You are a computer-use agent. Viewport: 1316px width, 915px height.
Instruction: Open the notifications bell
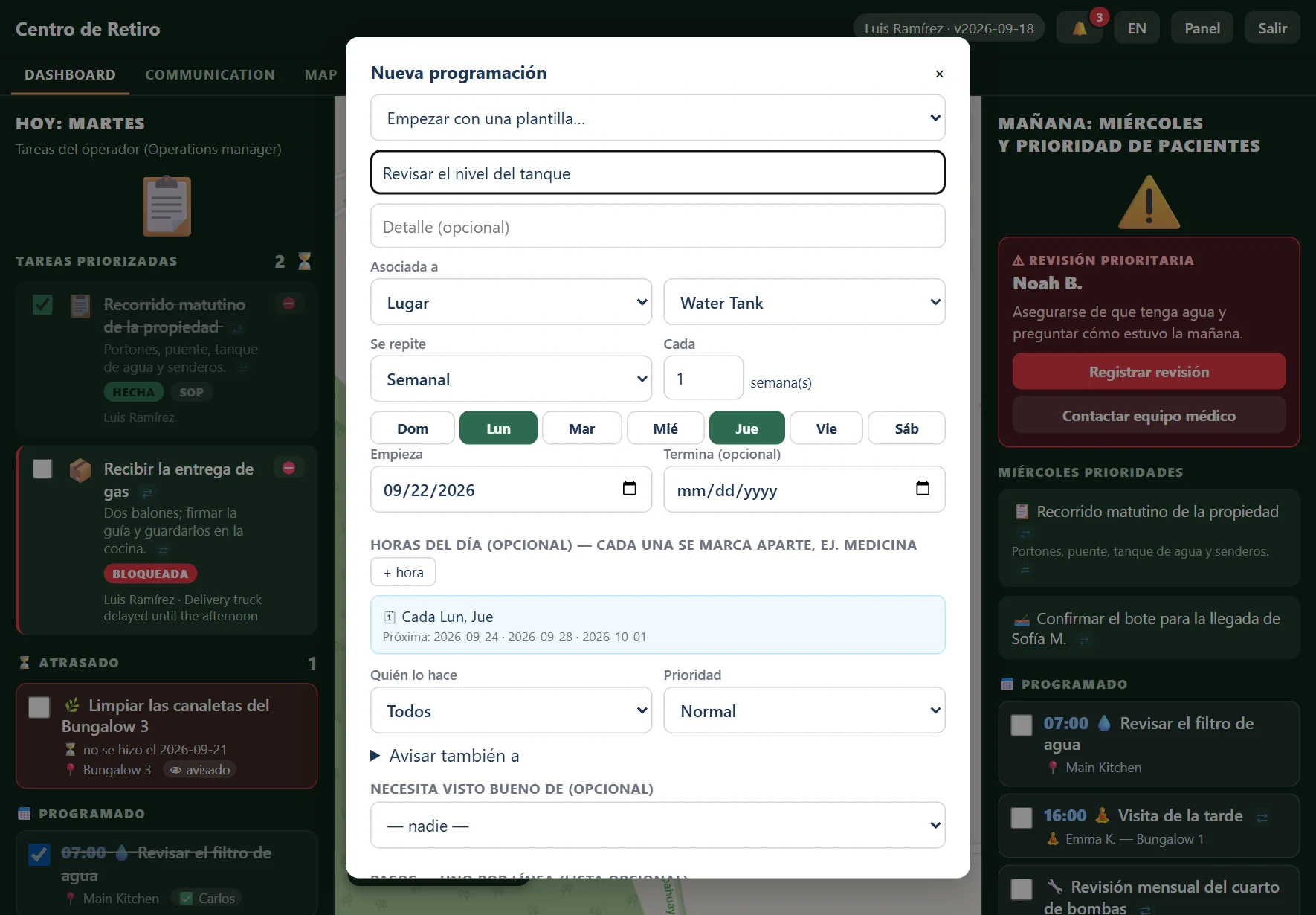[1079, 28]
